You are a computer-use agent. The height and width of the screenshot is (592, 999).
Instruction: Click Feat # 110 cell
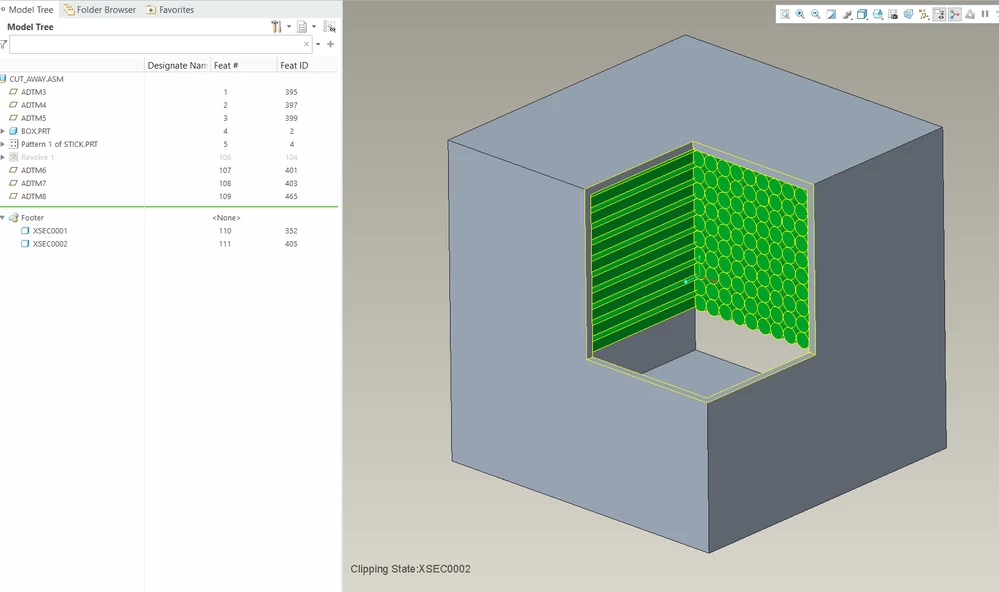(225, 231)
